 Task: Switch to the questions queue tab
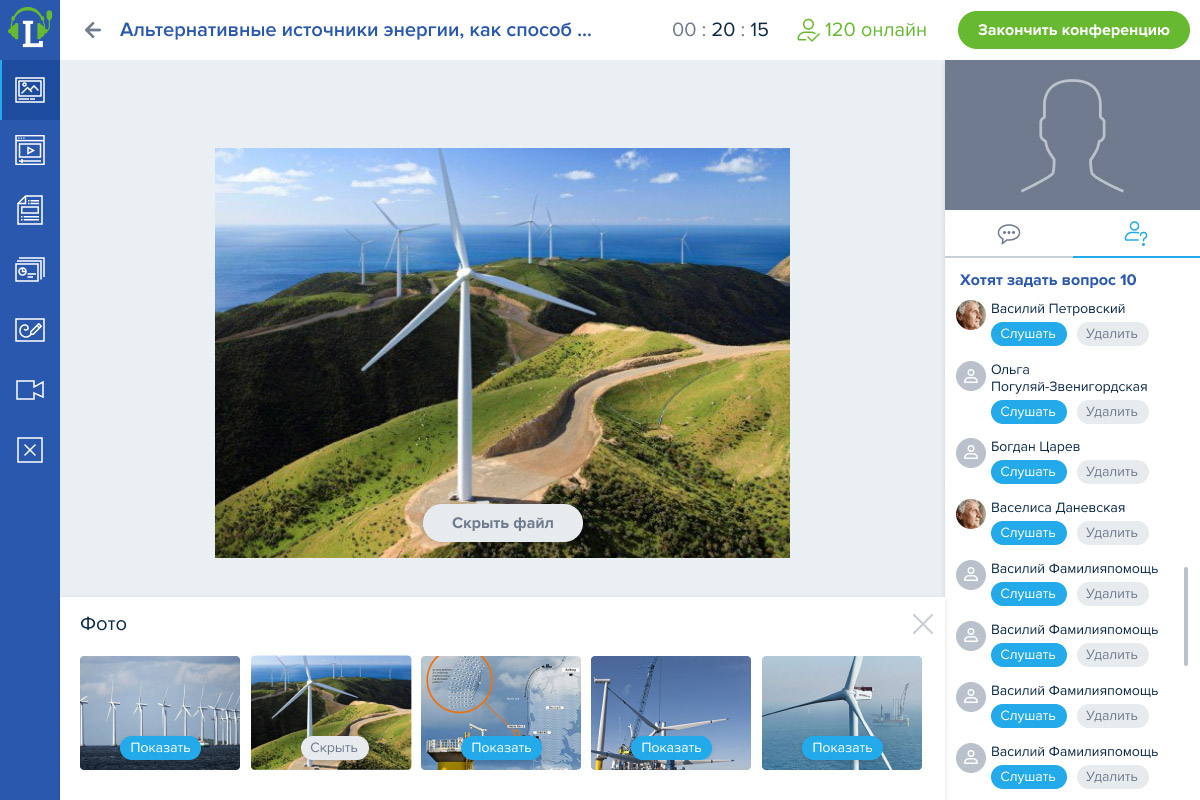[1136, 234]
